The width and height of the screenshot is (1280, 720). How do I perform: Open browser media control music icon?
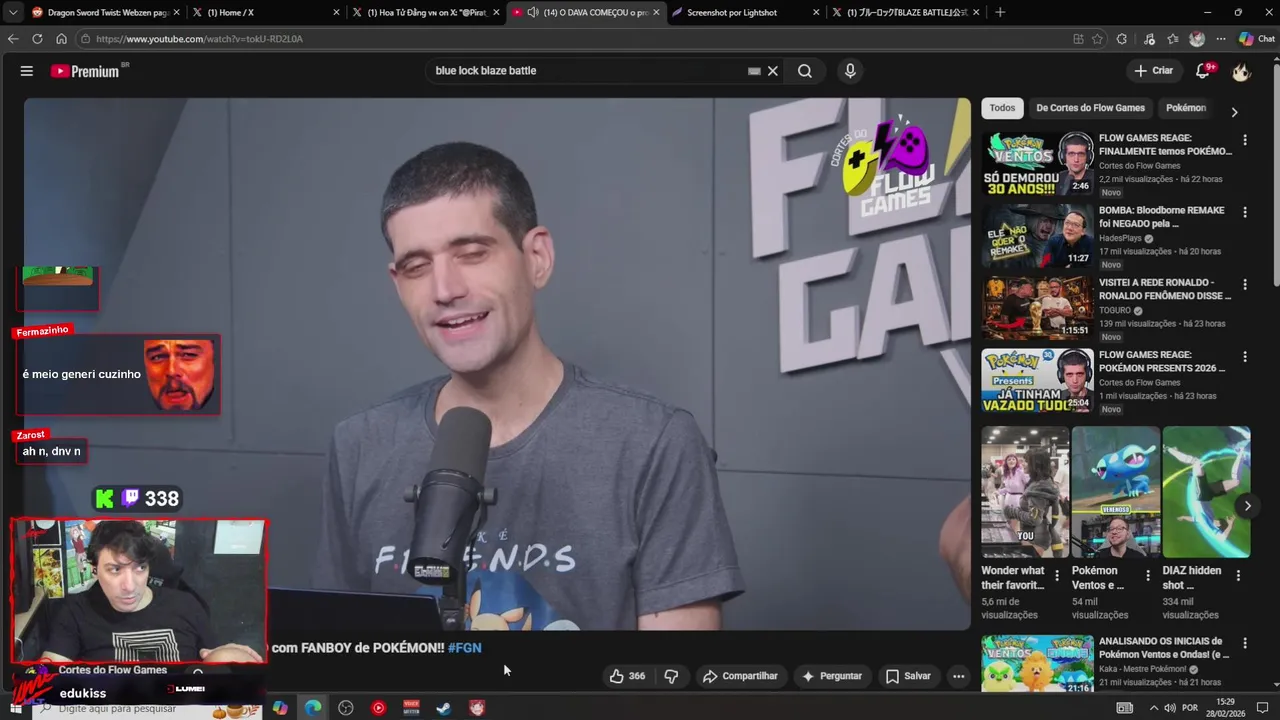coord(1149,39)
